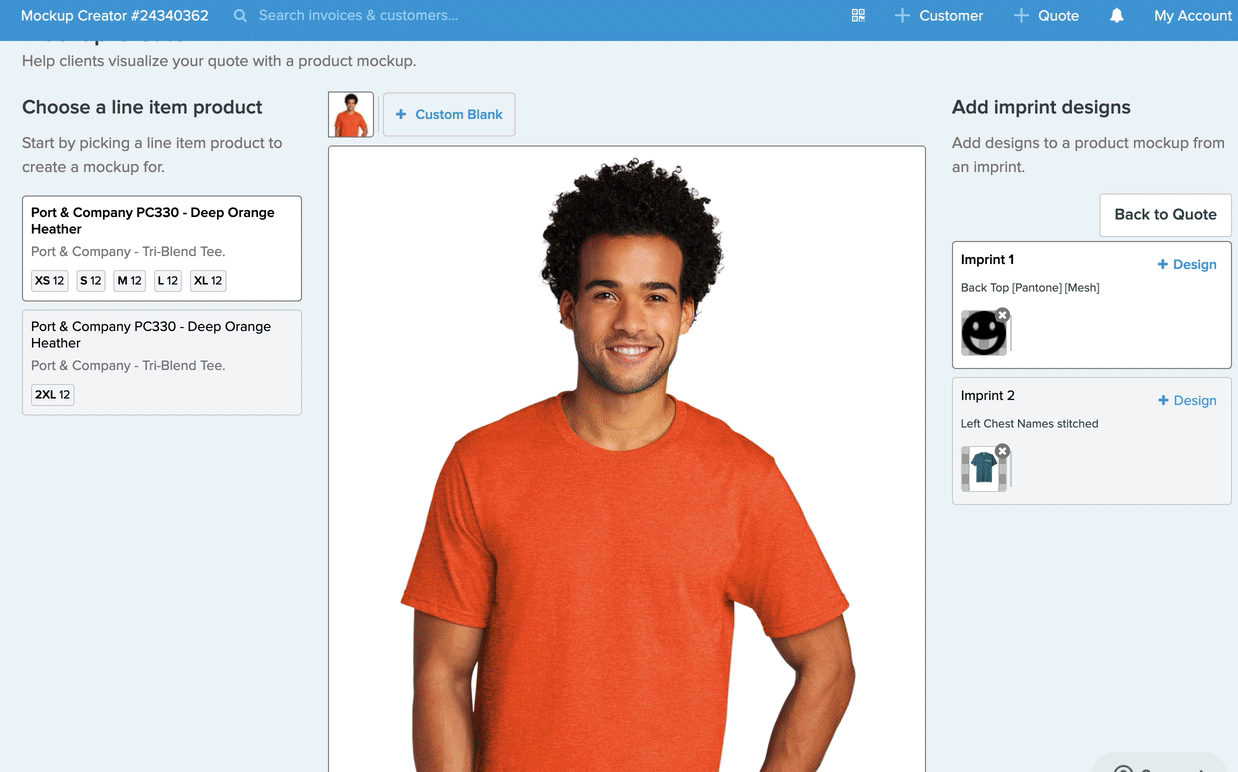The image size is (1238, 772).
Task: Open the notifications bell
Action: pos(1117,16)
